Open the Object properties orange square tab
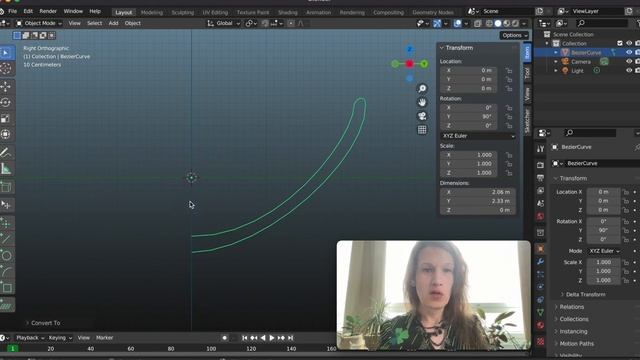Screen dimensions: 640x360 coord(540,249)
